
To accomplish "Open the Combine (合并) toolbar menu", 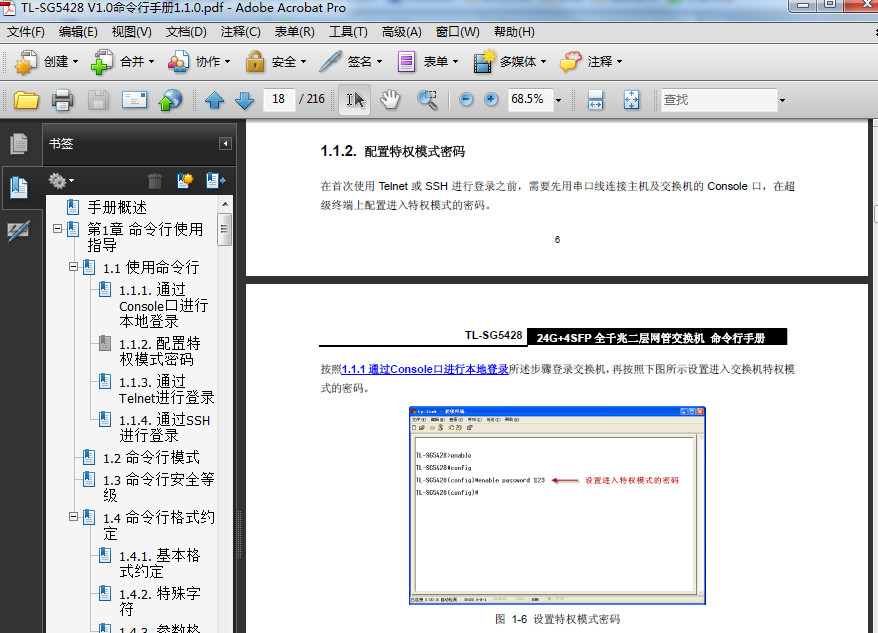I will [122, 62].
